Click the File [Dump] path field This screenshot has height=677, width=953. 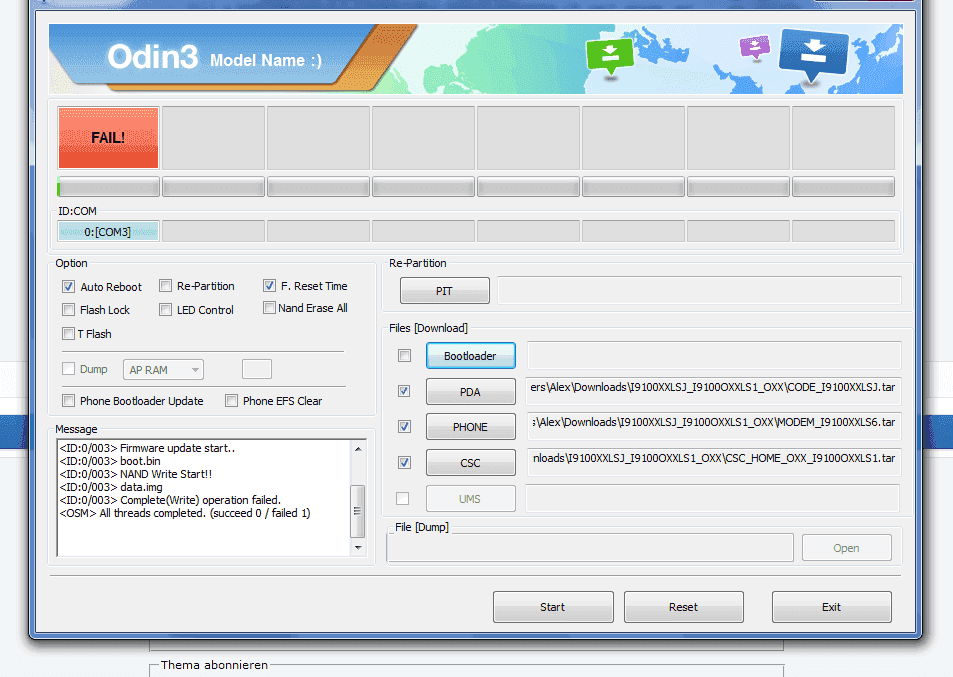590,548
